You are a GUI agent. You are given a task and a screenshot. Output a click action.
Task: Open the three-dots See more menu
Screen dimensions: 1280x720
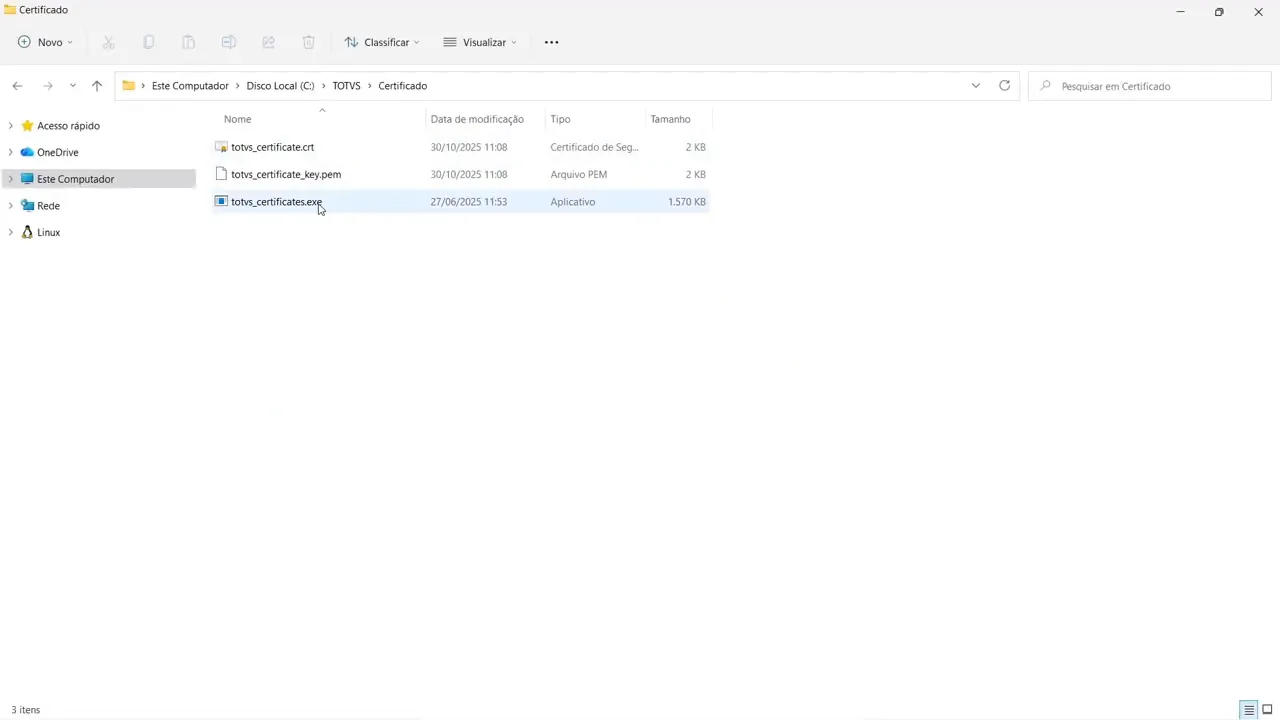click(551, 42)
